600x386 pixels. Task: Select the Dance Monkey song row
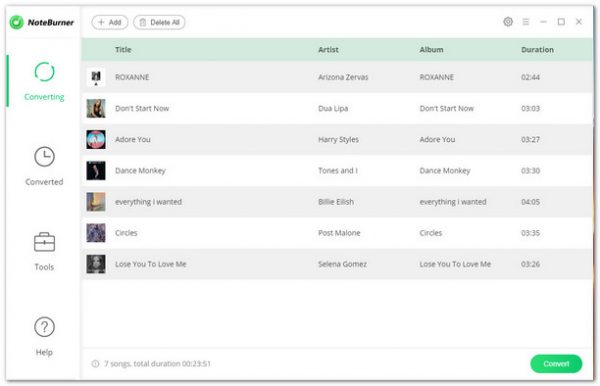click(337, 171)
